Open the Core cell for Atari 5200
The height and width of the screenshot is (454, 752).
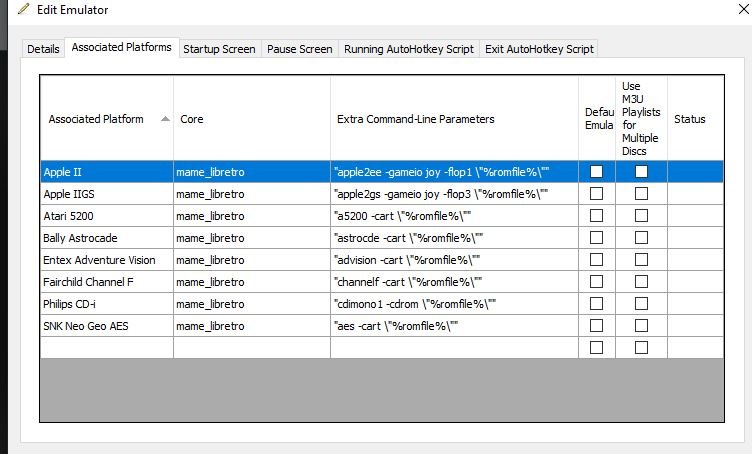coord(251,216)
